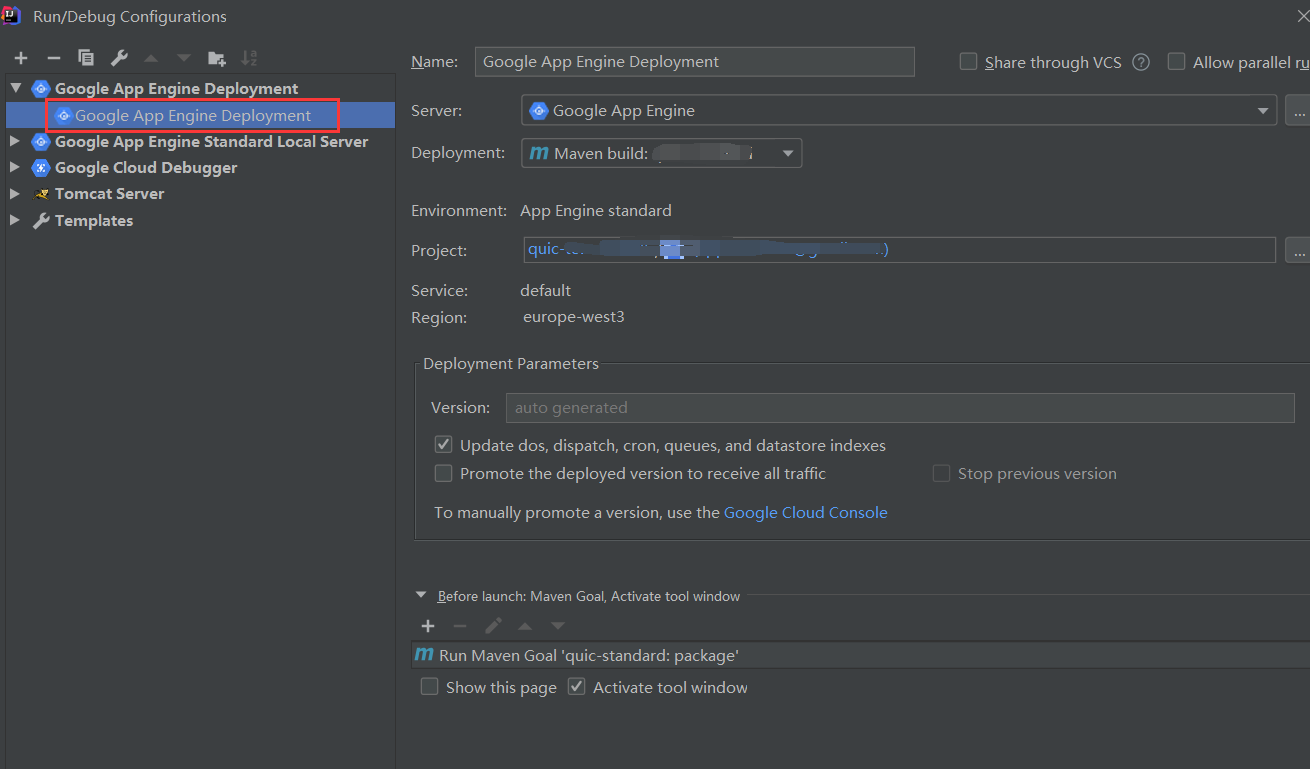Screen dimensions: 1310x769
Task: Enable Promote the deployed version checkbox
Action: pyautogui.click(x=443, y=473)
